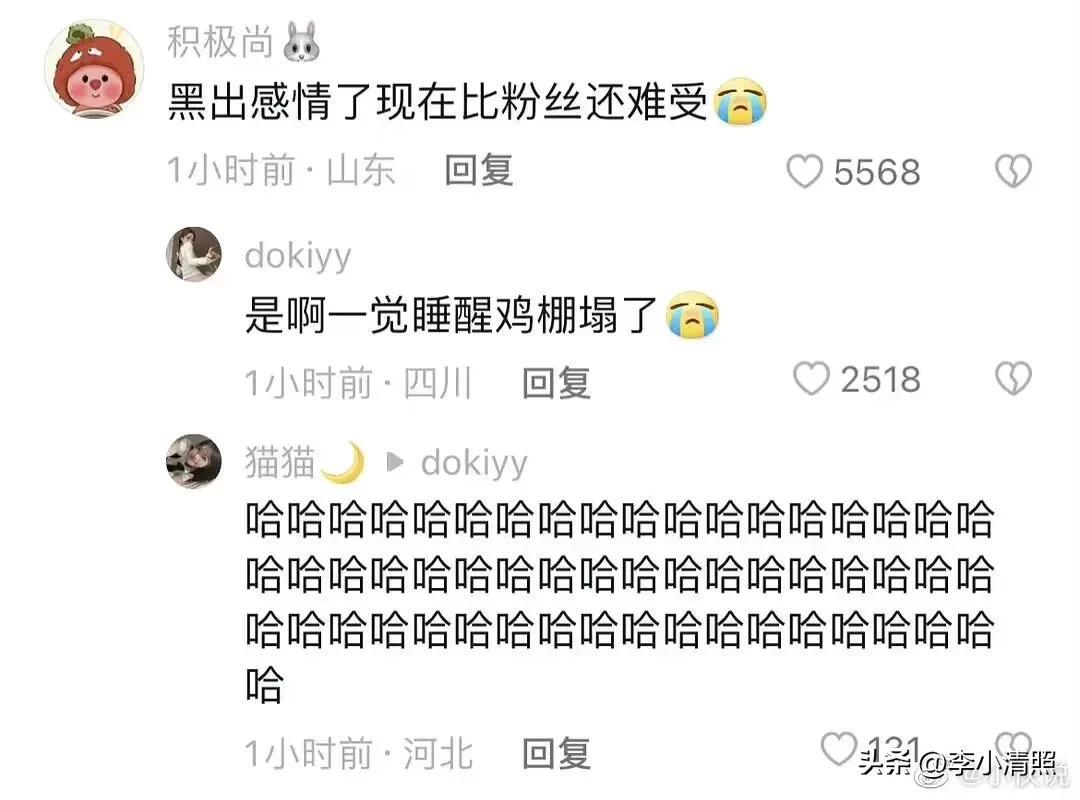Open 猫猫's profile picture

[x=194, y=462]
